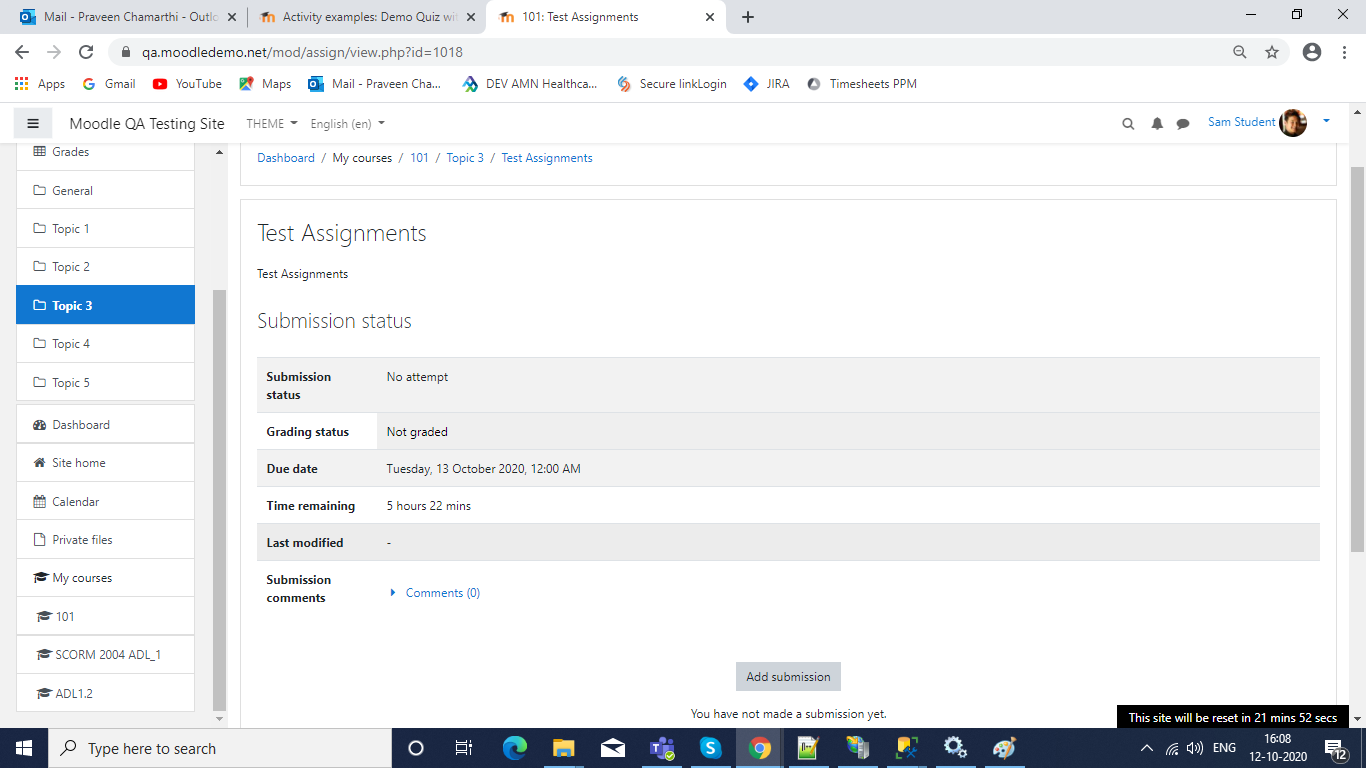Go back using the browser back arrow
The width and height of the screenshot is (1366, 768).
tap(22, 52)
